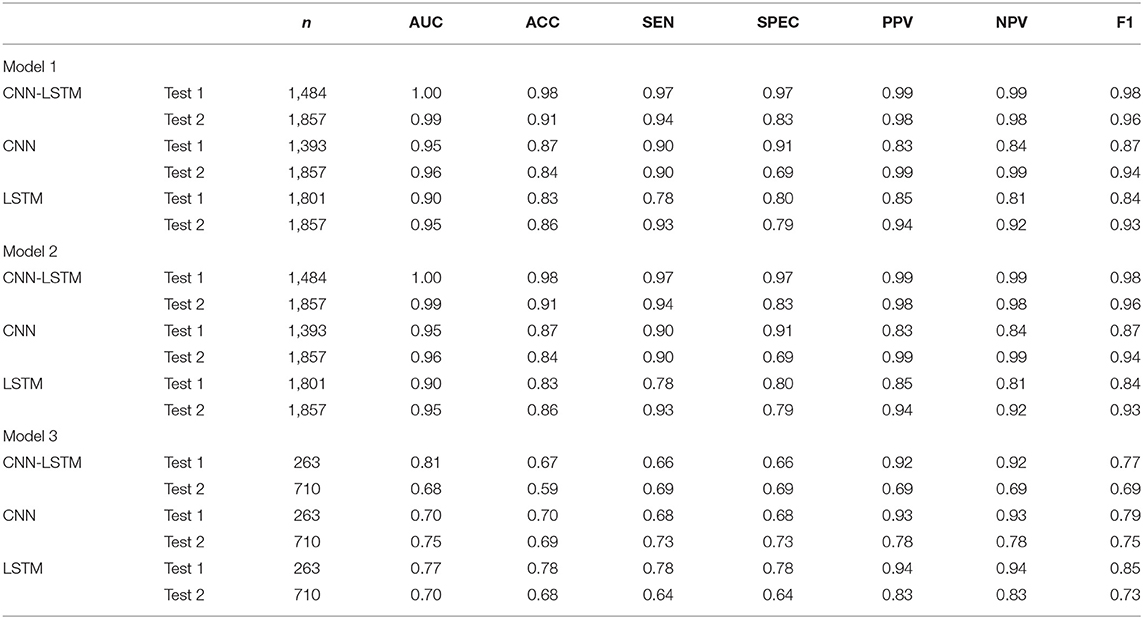Screen dimensions: 1143x619
Task: Click the SEN column header
Action: (658, 22)
